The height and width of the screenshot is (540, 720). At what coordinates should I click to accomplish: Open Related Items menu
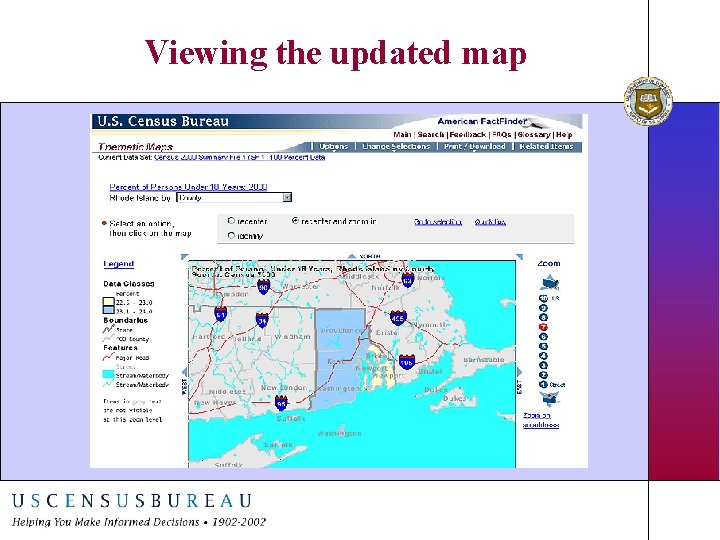(x=546, y=146)
